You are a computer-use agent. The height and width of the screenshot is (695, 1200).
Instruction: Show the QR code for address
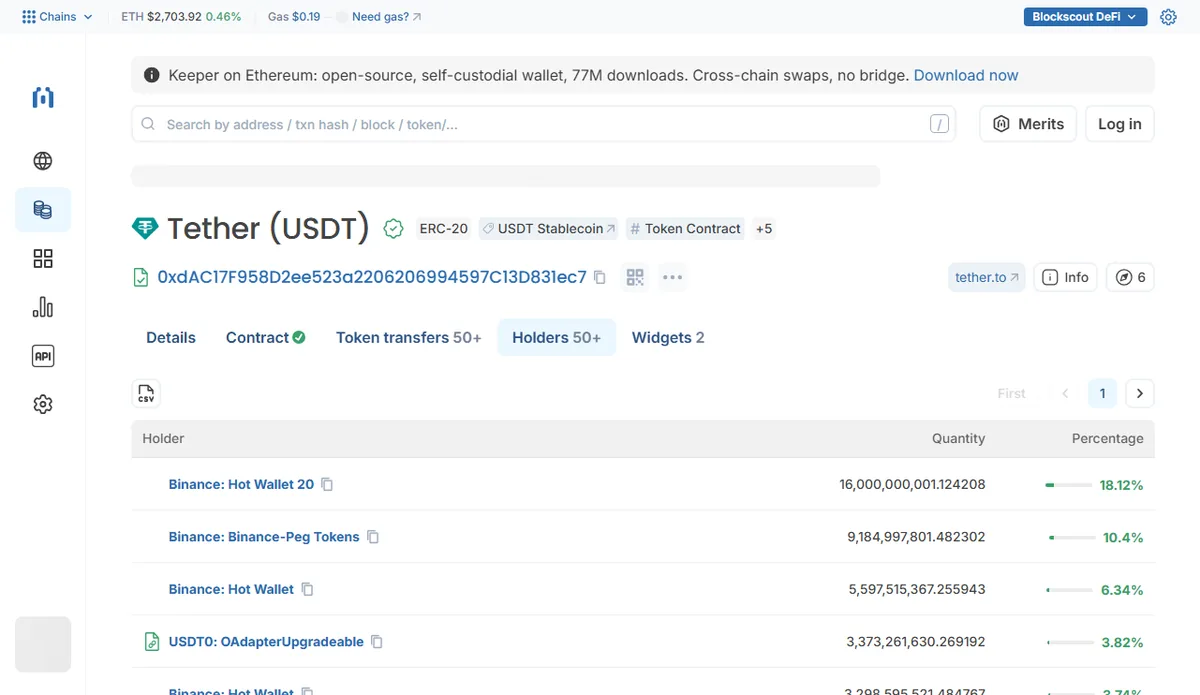[x=635, y=277]
